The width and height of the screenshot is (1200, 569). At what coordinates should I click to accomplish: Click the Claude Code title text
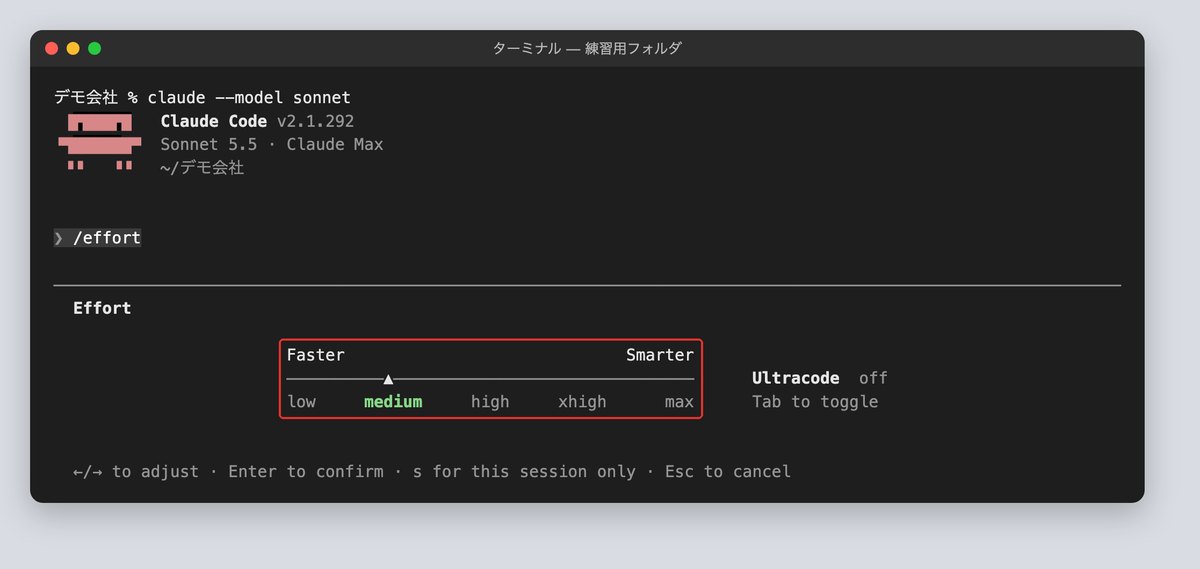tap(214, 121)
